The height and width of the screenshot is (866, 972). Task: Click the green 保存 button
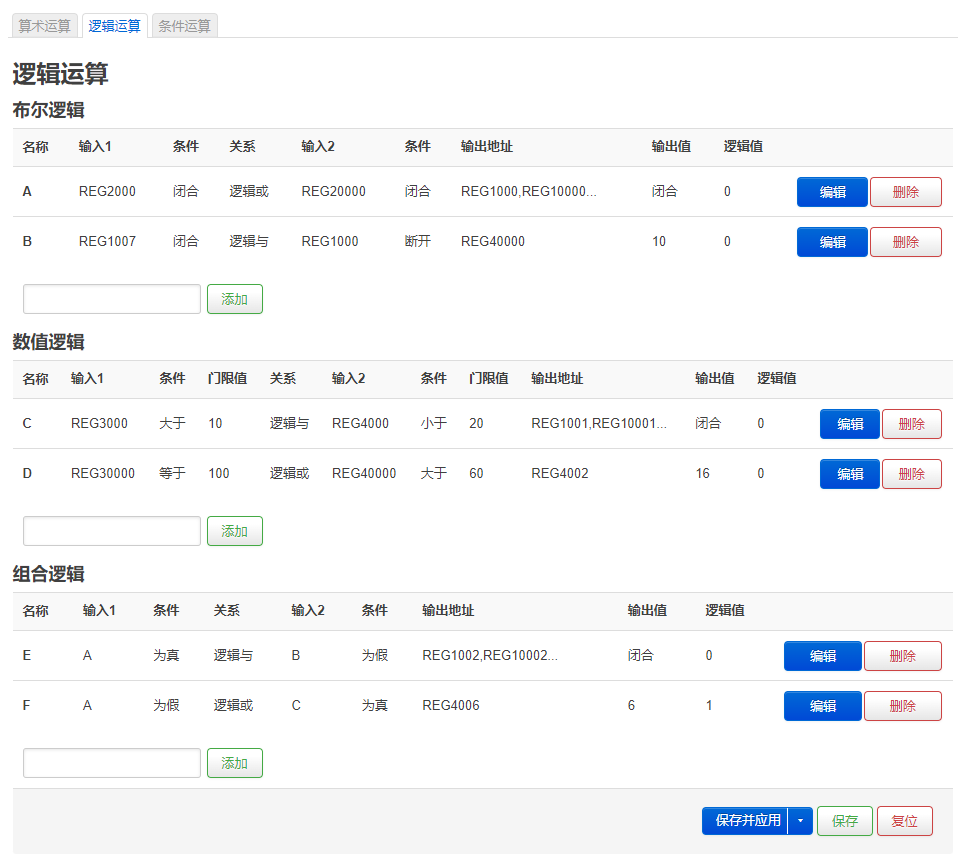(845, 821)
